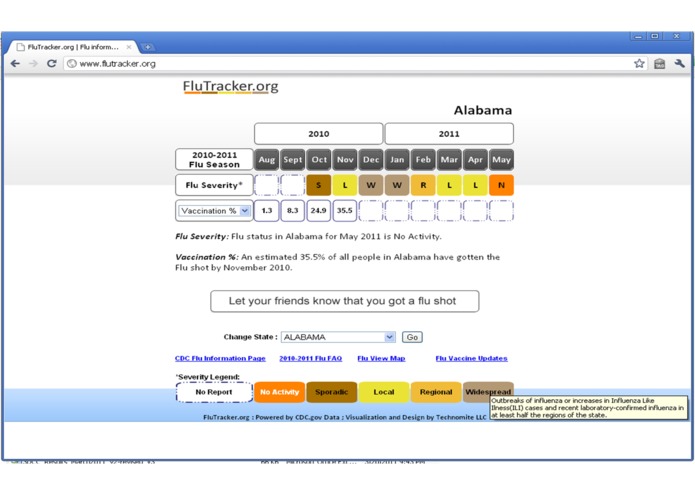
Task: Click the browser forward arrow
Action: (x=34, y=64)
